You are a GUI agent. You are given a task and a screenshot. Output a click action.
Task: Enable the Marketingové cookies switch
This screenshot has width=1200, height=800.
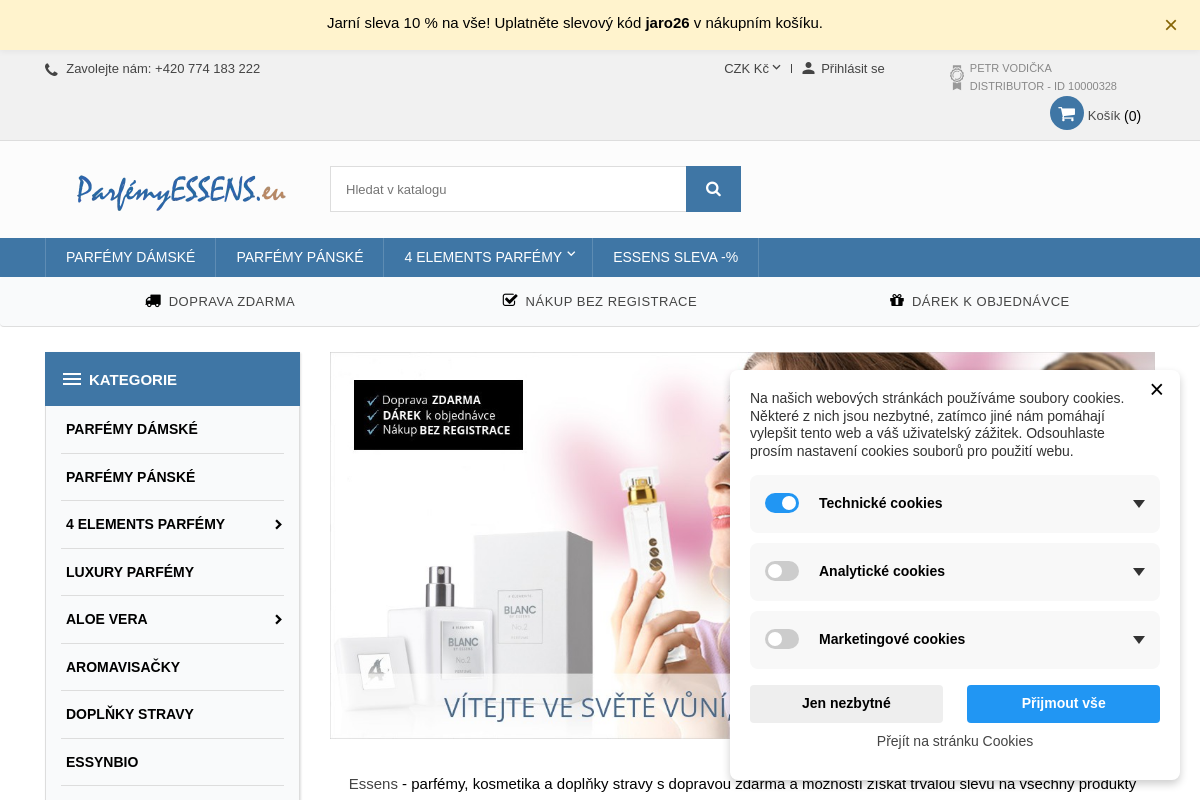pos(782,639)
